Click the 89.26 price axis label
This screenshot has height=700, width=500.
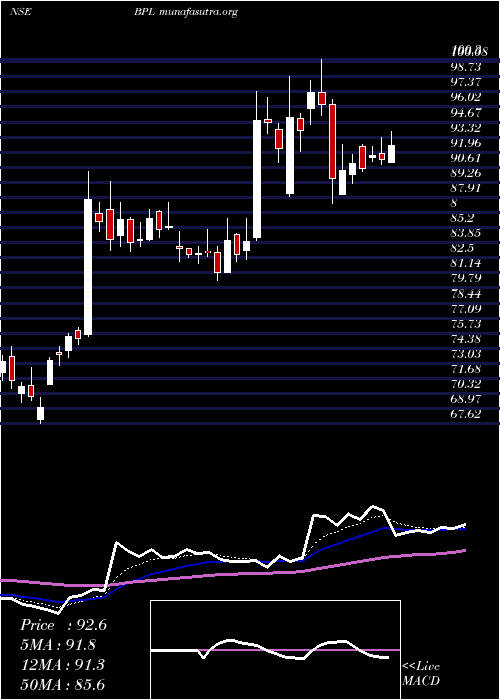click(x=466, y=173)
